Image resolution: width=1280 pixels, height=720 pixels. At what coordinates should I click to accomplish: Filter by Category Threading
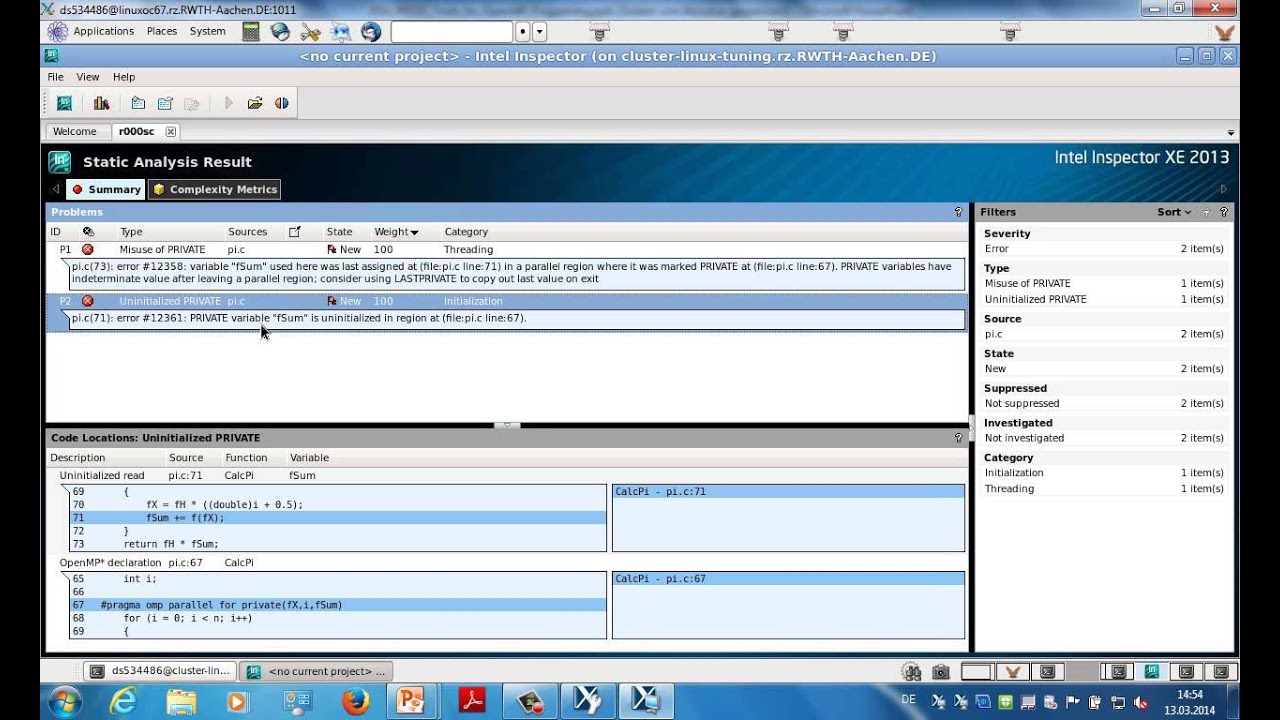1104,489
